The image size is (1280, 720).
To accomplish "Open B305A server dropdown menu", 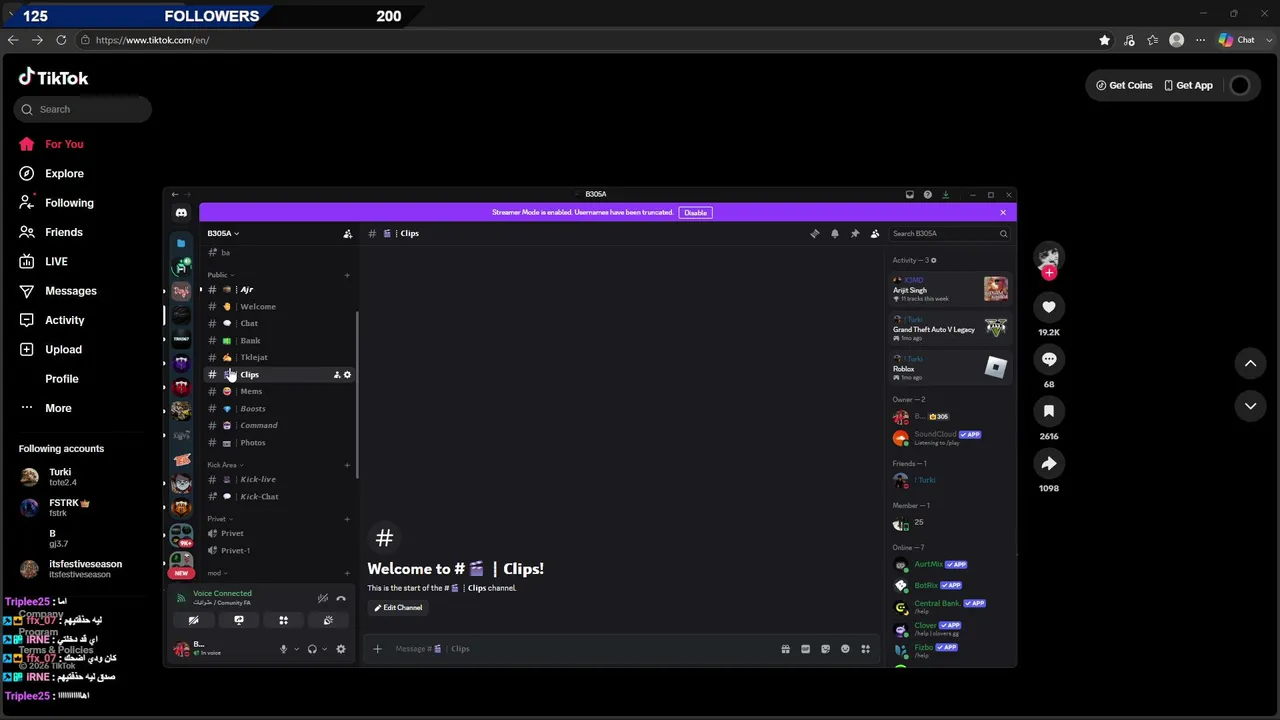I will click(223, 234).
